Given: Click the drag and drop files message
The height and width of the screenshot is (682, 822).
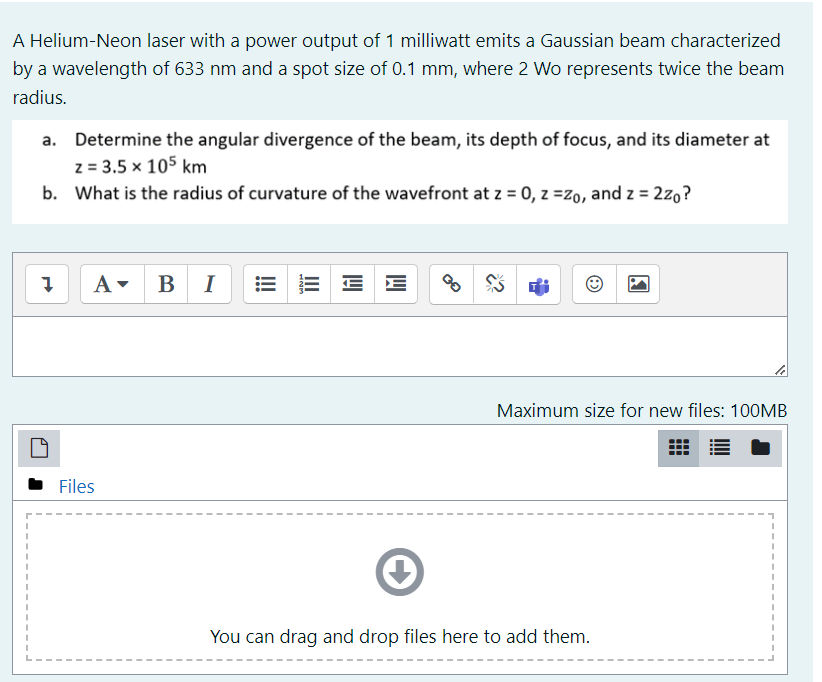Looking at the screenshot, I should point(400,636).
